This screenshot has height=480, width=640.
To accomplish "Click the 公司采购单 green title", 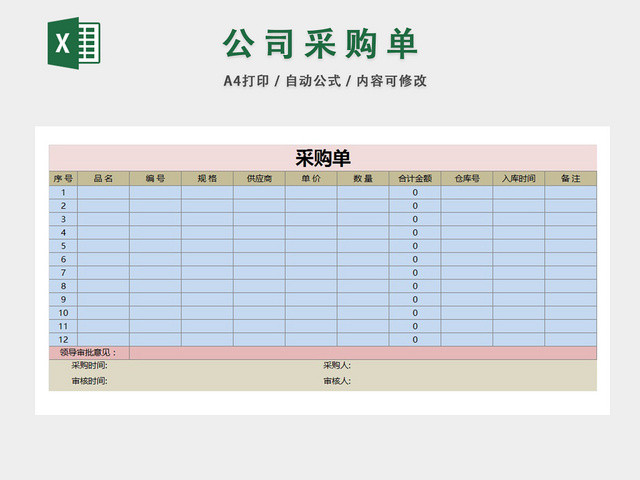I will pyautogui.click(x=320, y=44).
